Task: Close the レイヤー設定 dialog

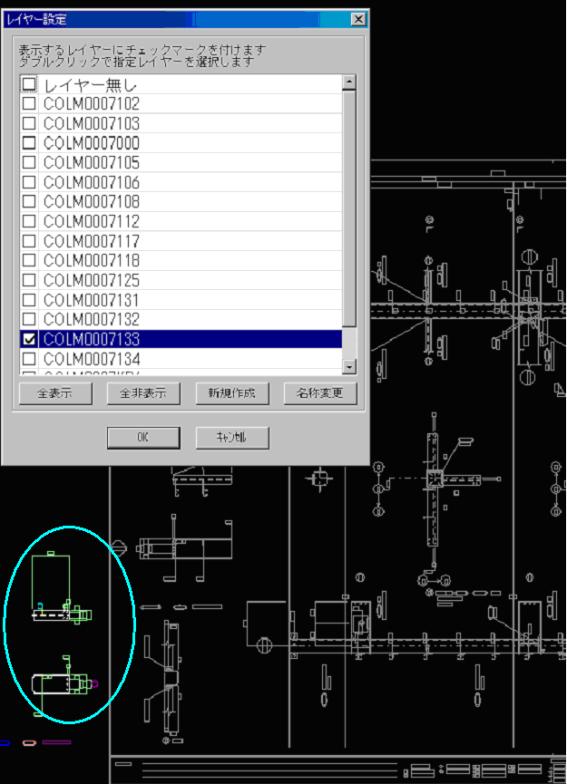Action: pos(358,20)
